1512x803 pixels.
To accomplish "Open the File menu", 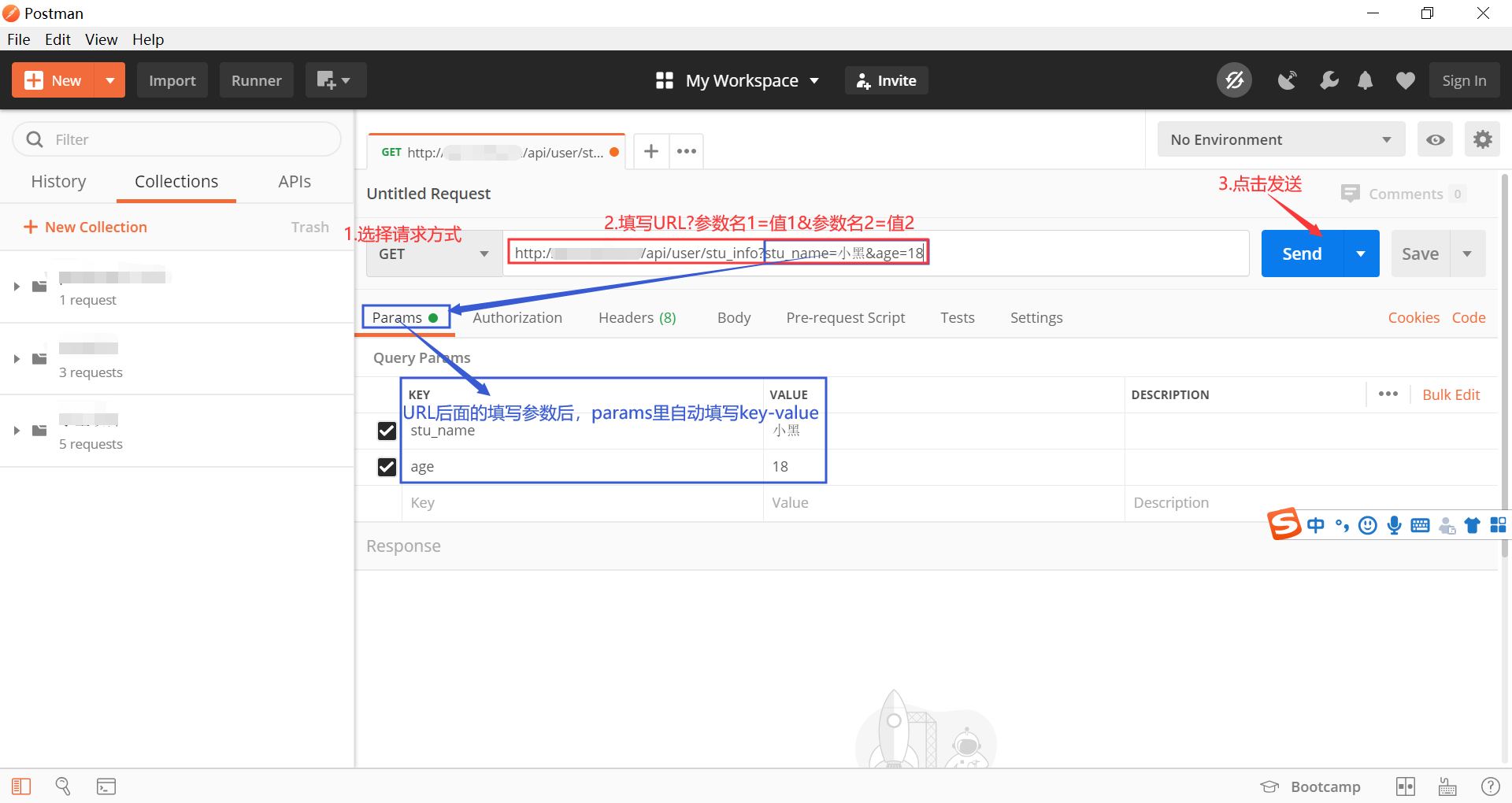I will point(19,39).
